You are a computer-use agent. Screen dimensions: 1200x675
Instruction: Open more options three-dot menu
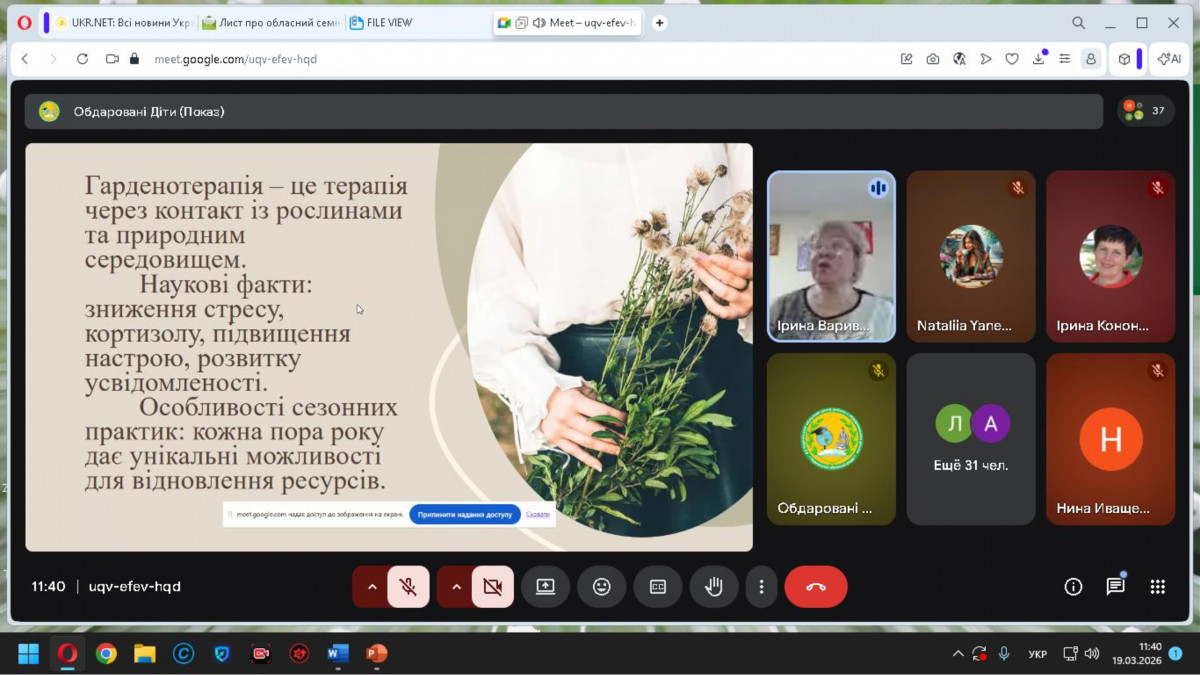click(x=761, y=587)
